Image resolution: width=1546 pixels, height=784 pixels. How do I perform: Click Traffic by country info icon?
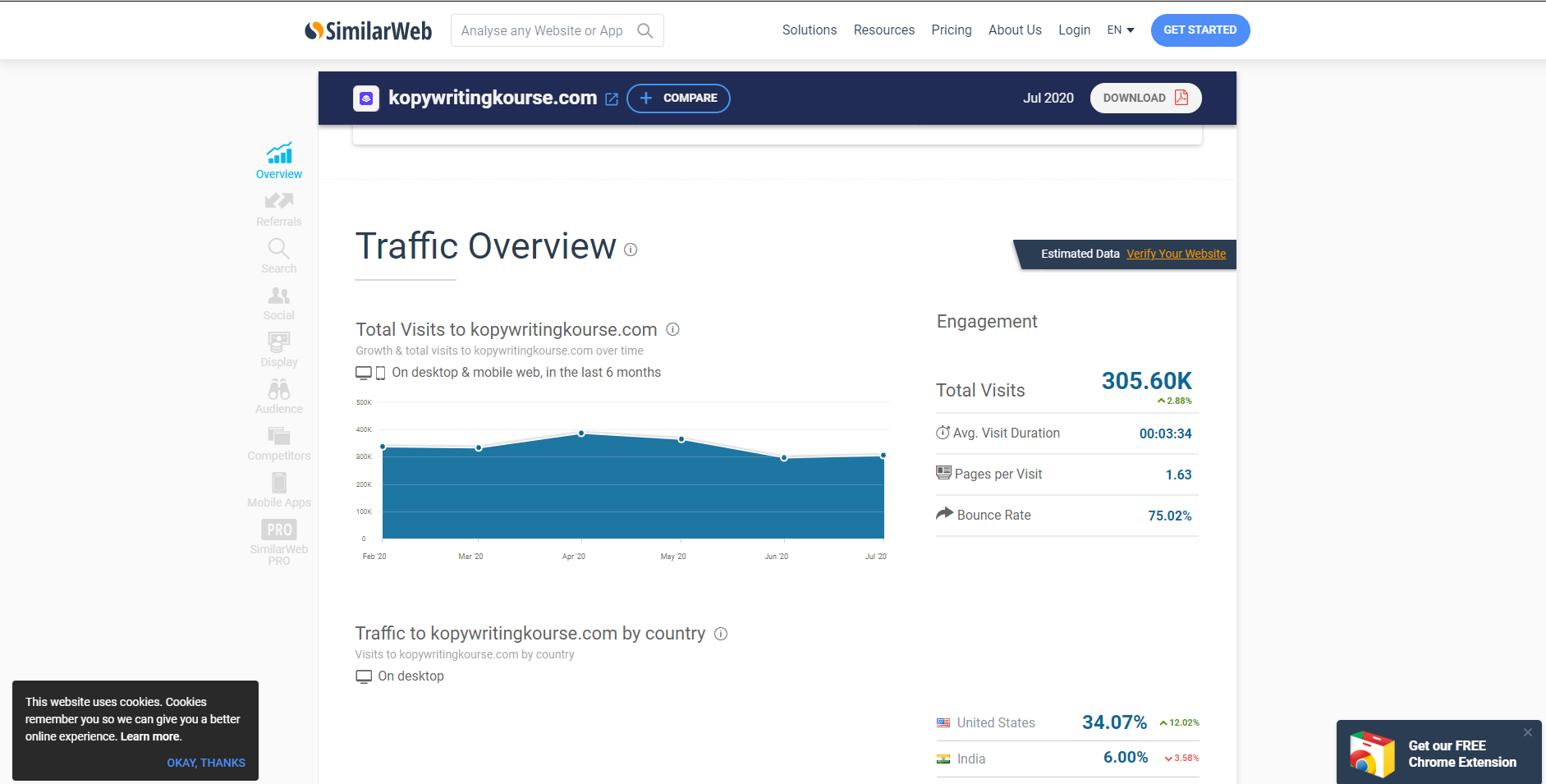721,634
